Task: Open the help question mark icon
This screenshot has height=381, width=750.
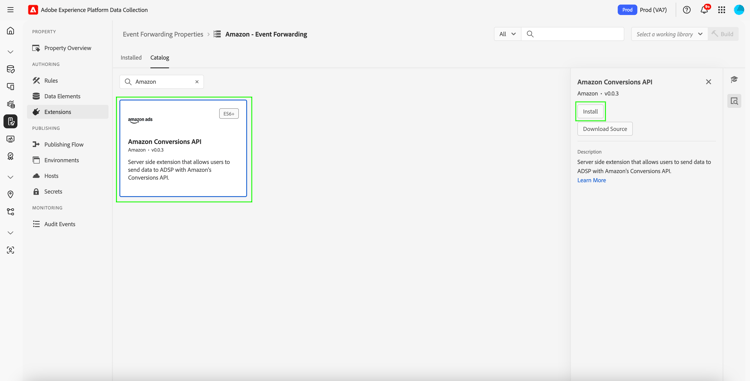Action: click(x=687, y=10)
